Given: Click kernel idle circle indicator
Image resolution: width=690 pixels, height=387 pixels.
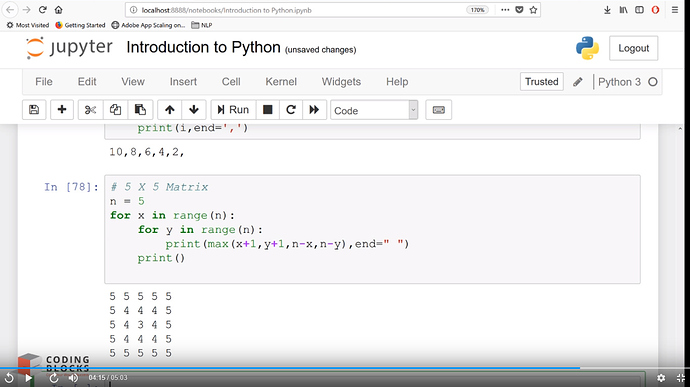Looking at the screenshot, I should tap(653, 82).
